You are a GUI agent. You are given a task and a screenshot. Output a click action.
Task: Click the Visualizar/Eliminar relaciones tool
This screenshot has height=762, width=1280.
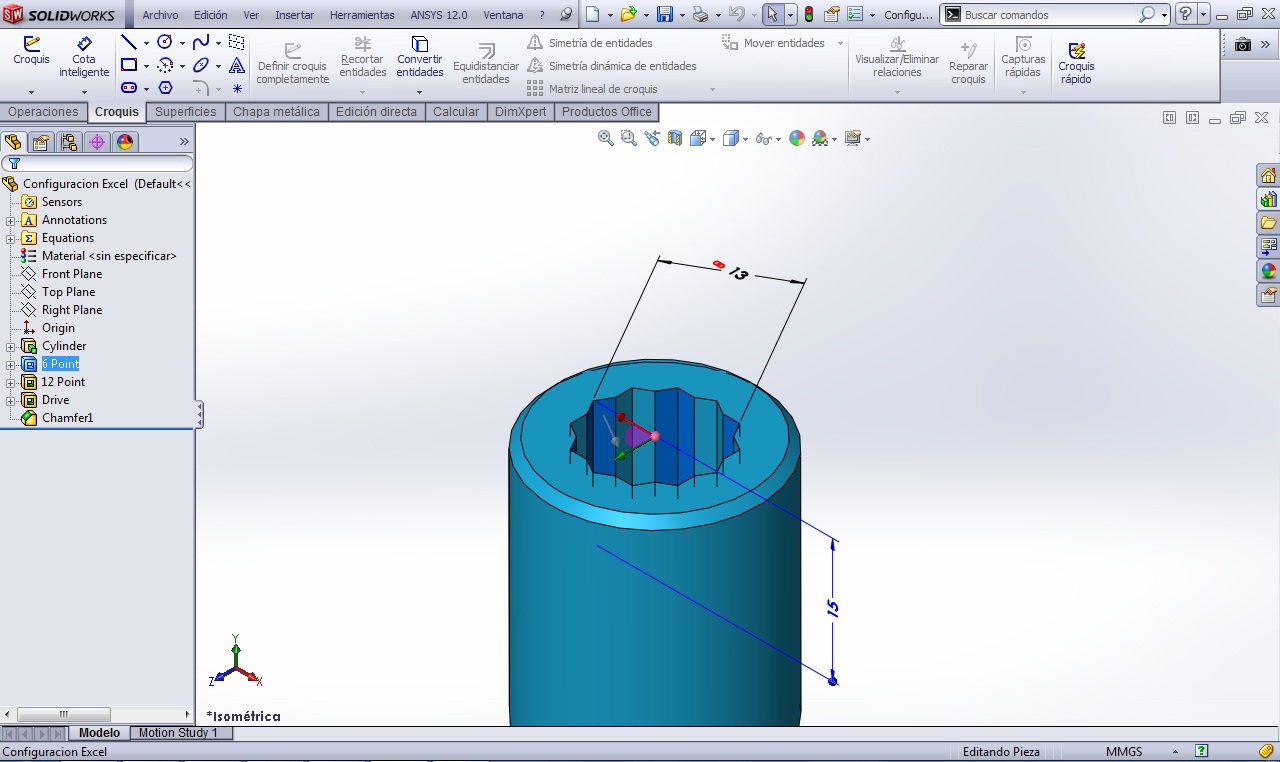(x=897, y=58)
